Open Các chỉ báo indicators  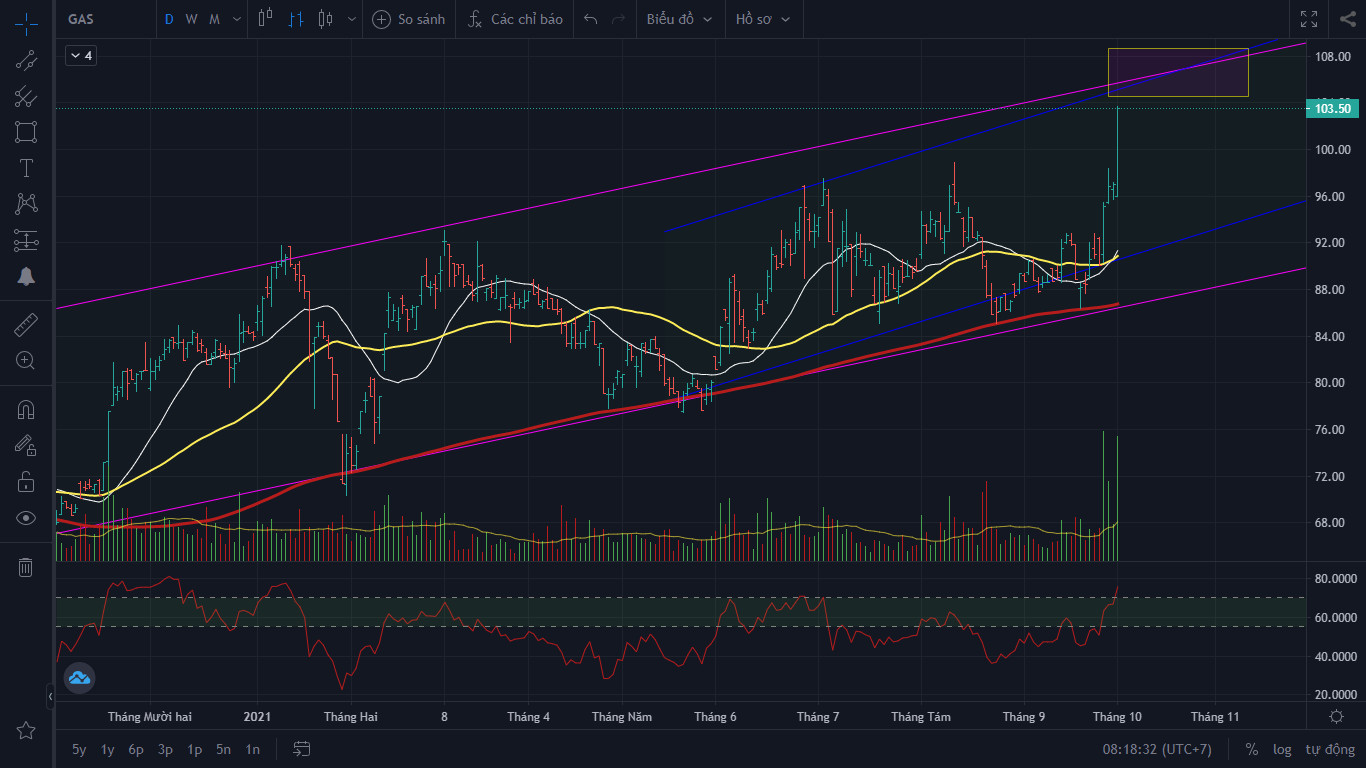click(x=516, y=19)
